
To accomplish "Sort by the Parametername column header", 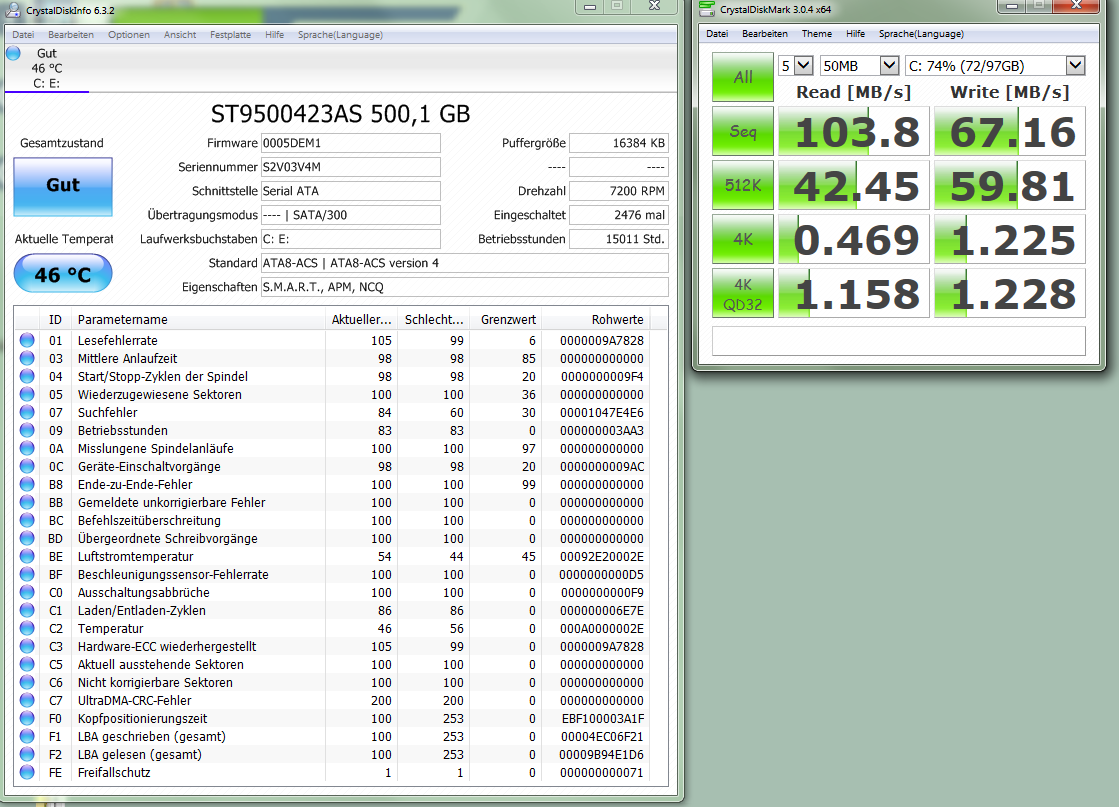I will [x=198, y=320].
